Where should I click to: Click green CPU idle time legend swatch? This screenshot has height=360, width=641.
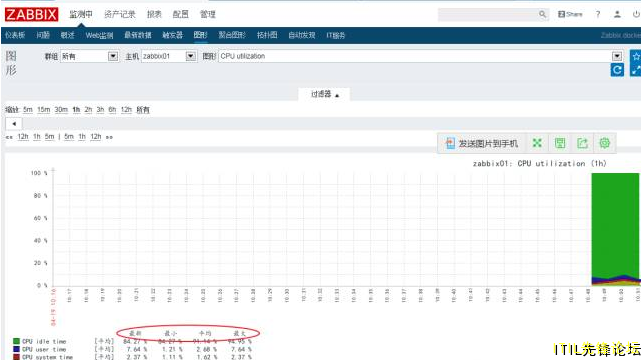click(x=16, y=341)
